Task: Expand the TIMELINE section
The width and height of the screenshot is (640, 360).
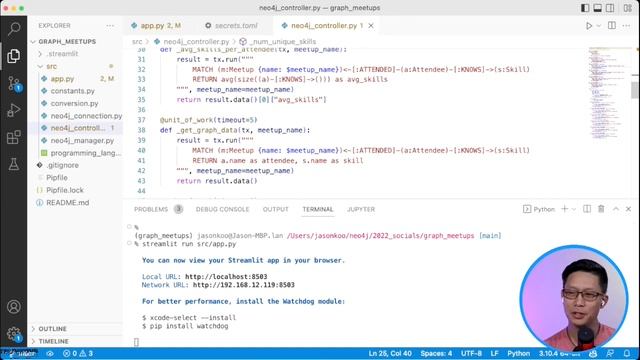Action: tap(53, 341)
